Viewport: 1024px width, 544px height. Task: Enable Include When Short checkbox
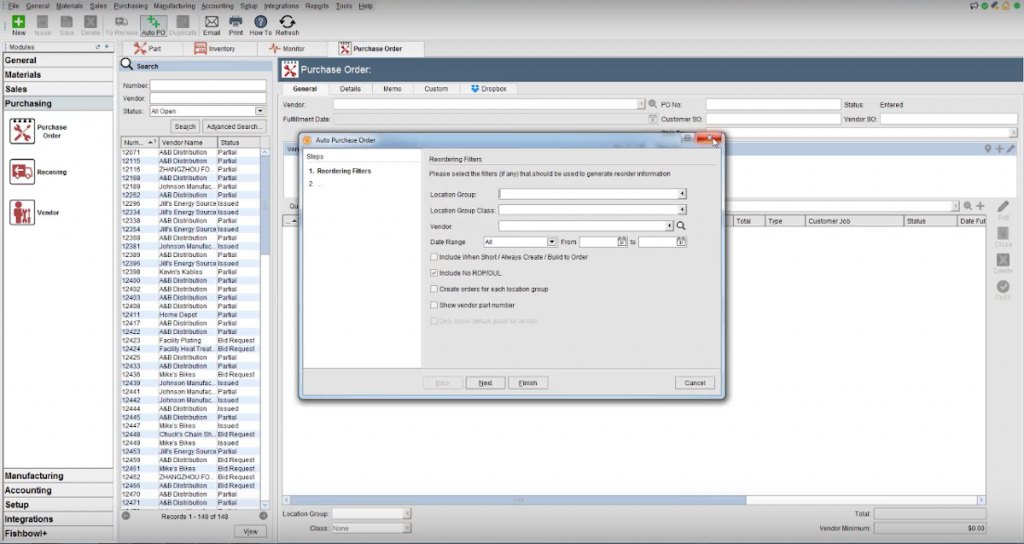tap(433, 257)
